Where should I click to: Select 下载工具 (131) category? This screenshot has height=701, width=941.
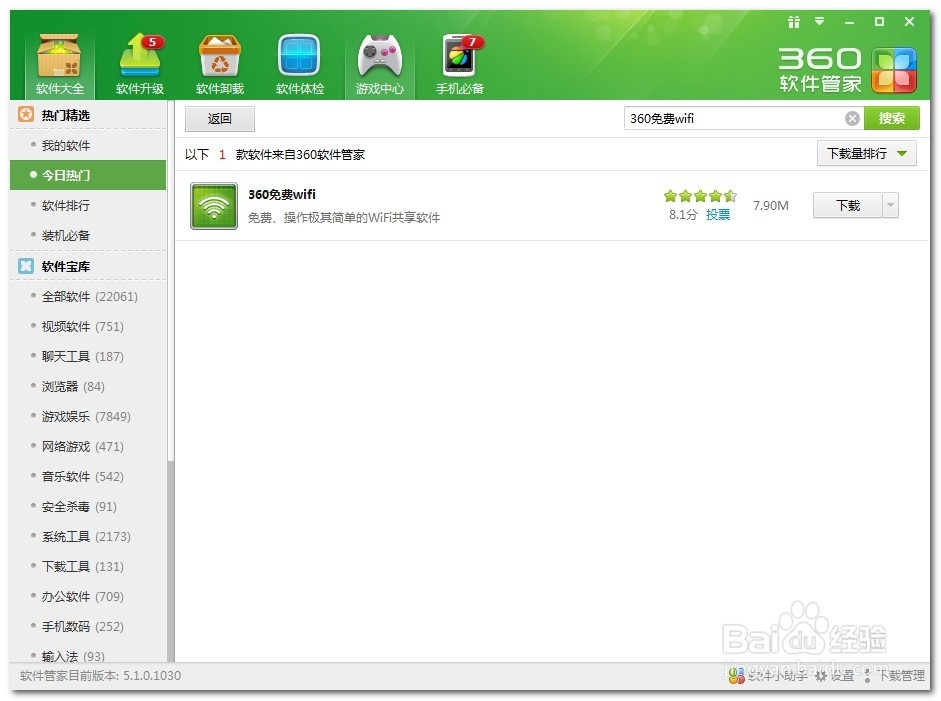(x=88, y=567)
